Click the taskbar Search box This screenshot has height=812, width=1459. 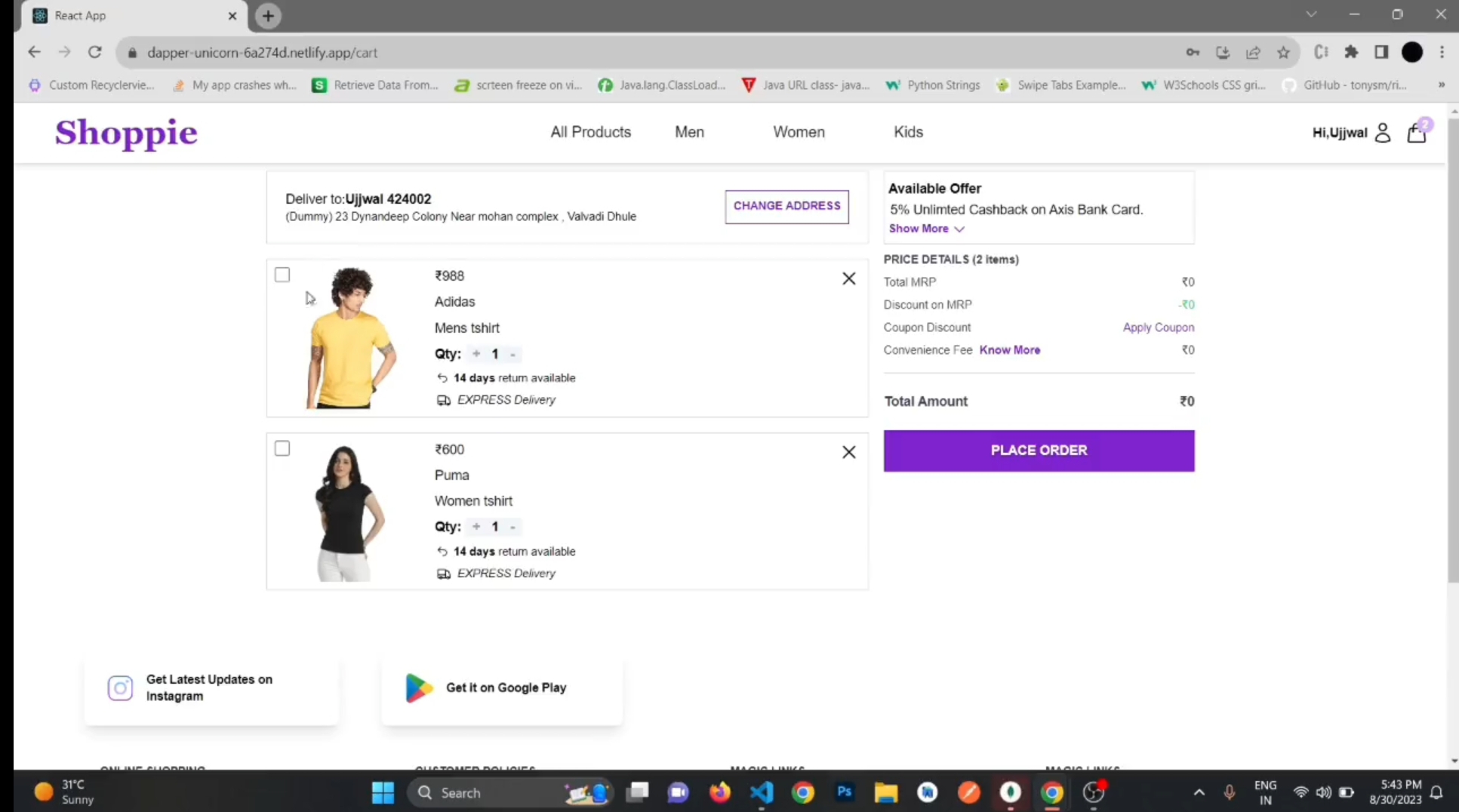pyautogui.click(x=511, y=792)
